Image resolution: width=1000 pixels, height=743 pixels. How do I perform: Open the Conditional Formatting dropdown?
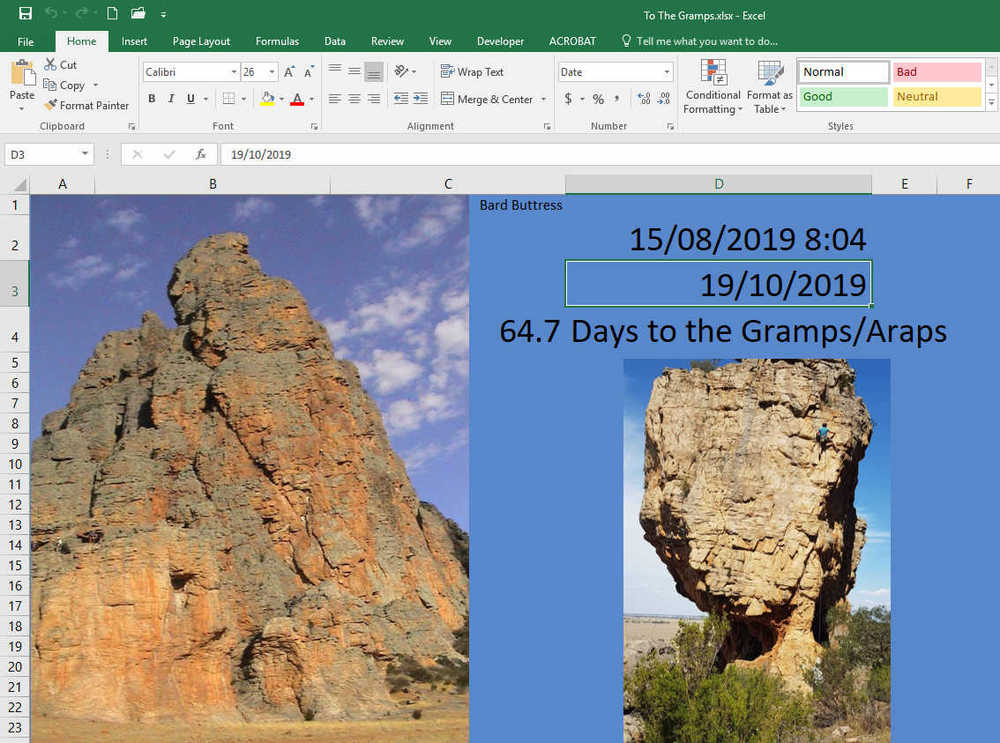[713, 89]
